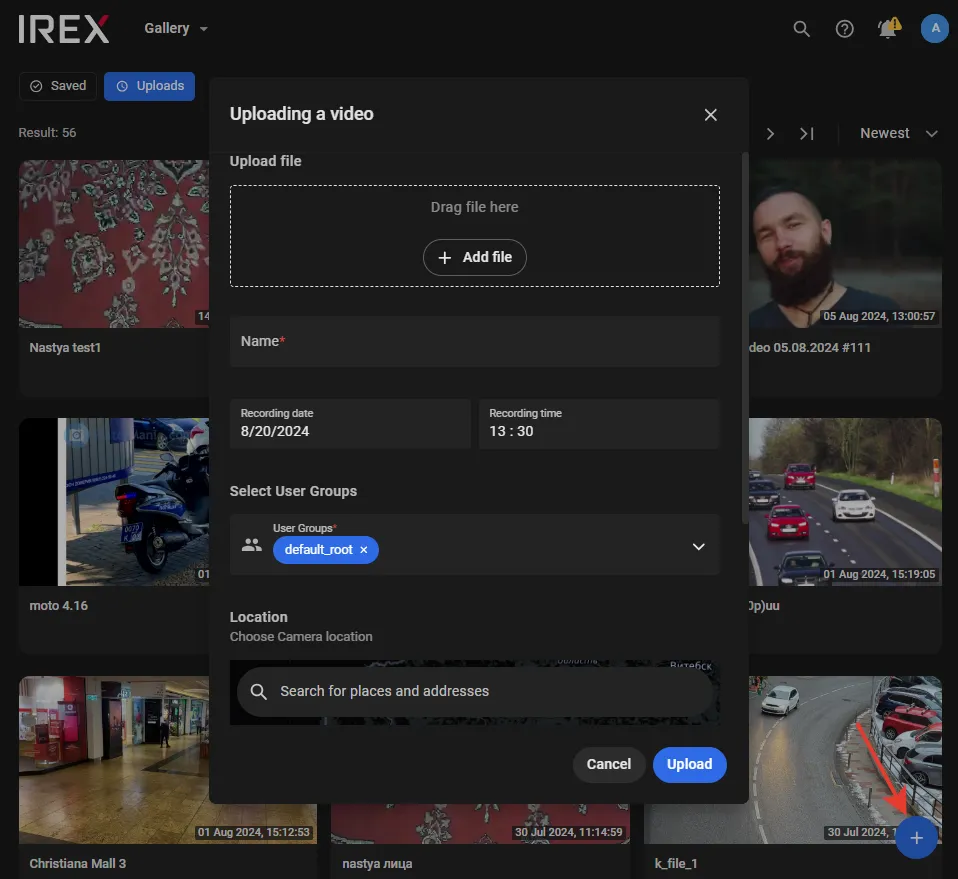Click the k_file_1 title
Viewport: 958px width, 879px height.
coord(676,863)
